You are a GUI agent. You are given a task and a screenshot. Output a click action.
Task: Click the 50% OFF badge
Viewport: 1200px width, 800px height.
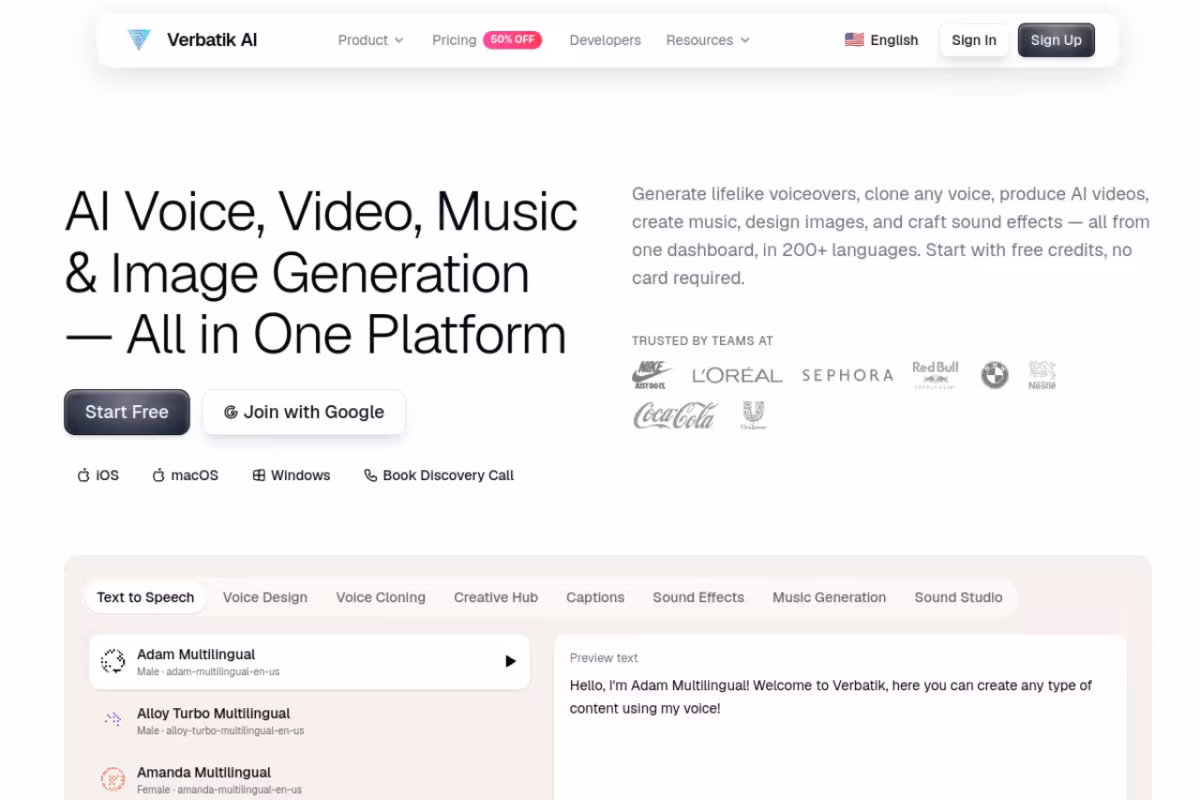click(512, 40)
